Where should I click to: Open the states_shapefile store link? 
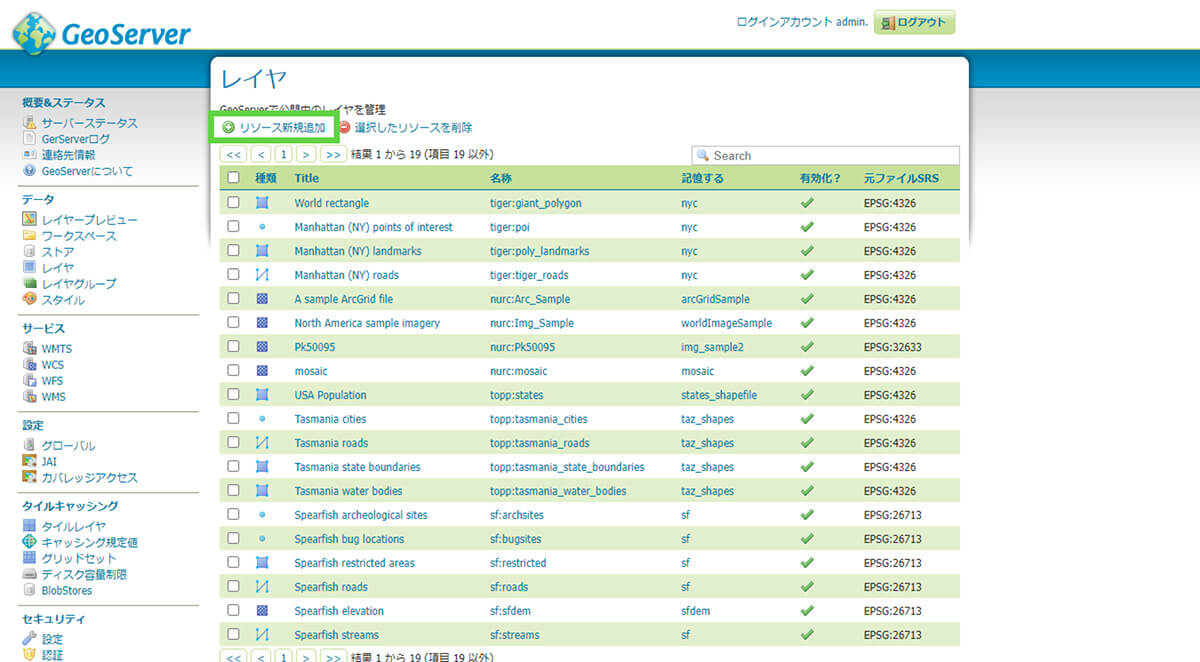pos(719,395)
